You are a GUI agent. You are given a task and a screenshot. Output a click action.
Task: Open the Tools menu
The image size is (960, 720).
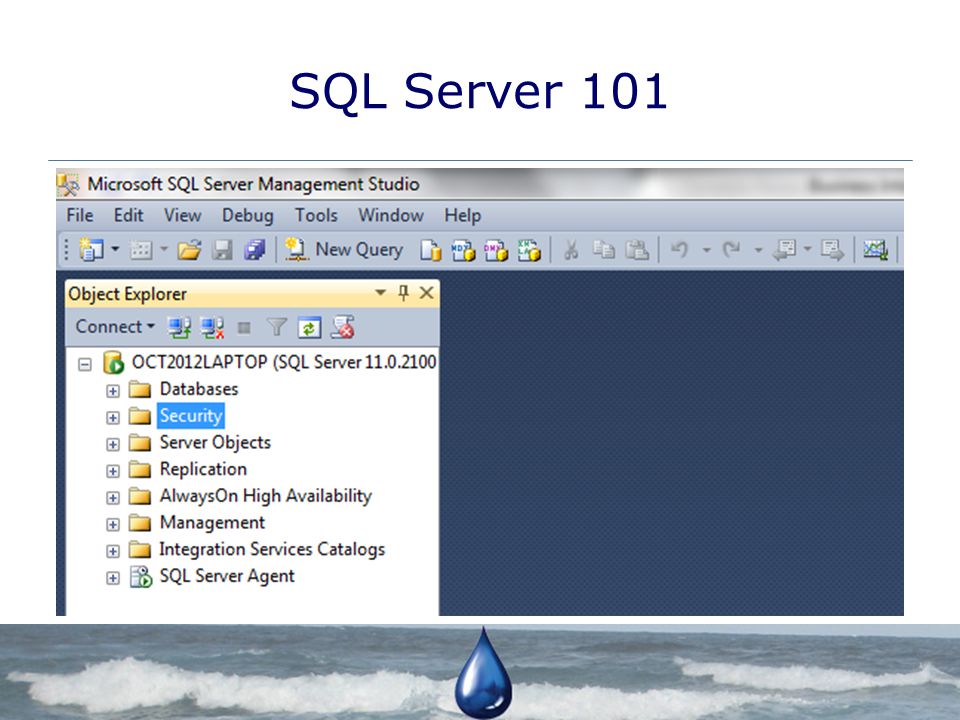pos(316,216)
